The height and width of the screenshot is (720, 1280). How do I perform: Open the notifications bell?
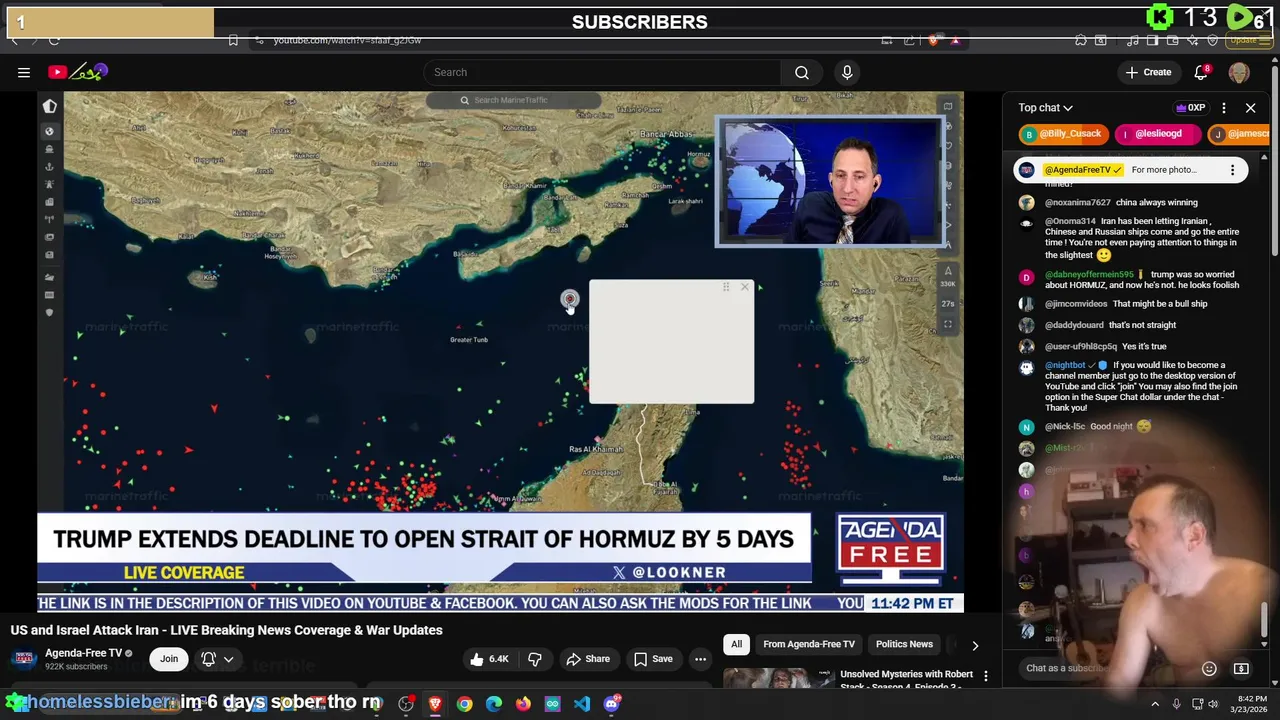pos(1202,72)
